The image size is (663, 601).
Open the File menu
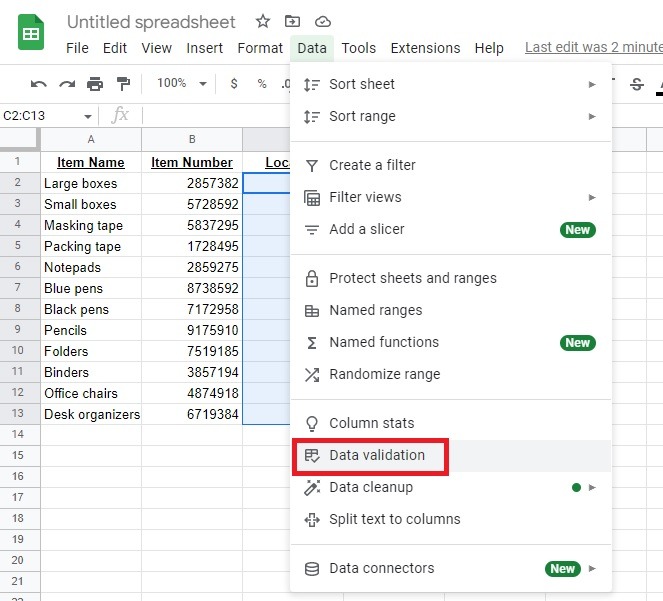click(77, 48)
